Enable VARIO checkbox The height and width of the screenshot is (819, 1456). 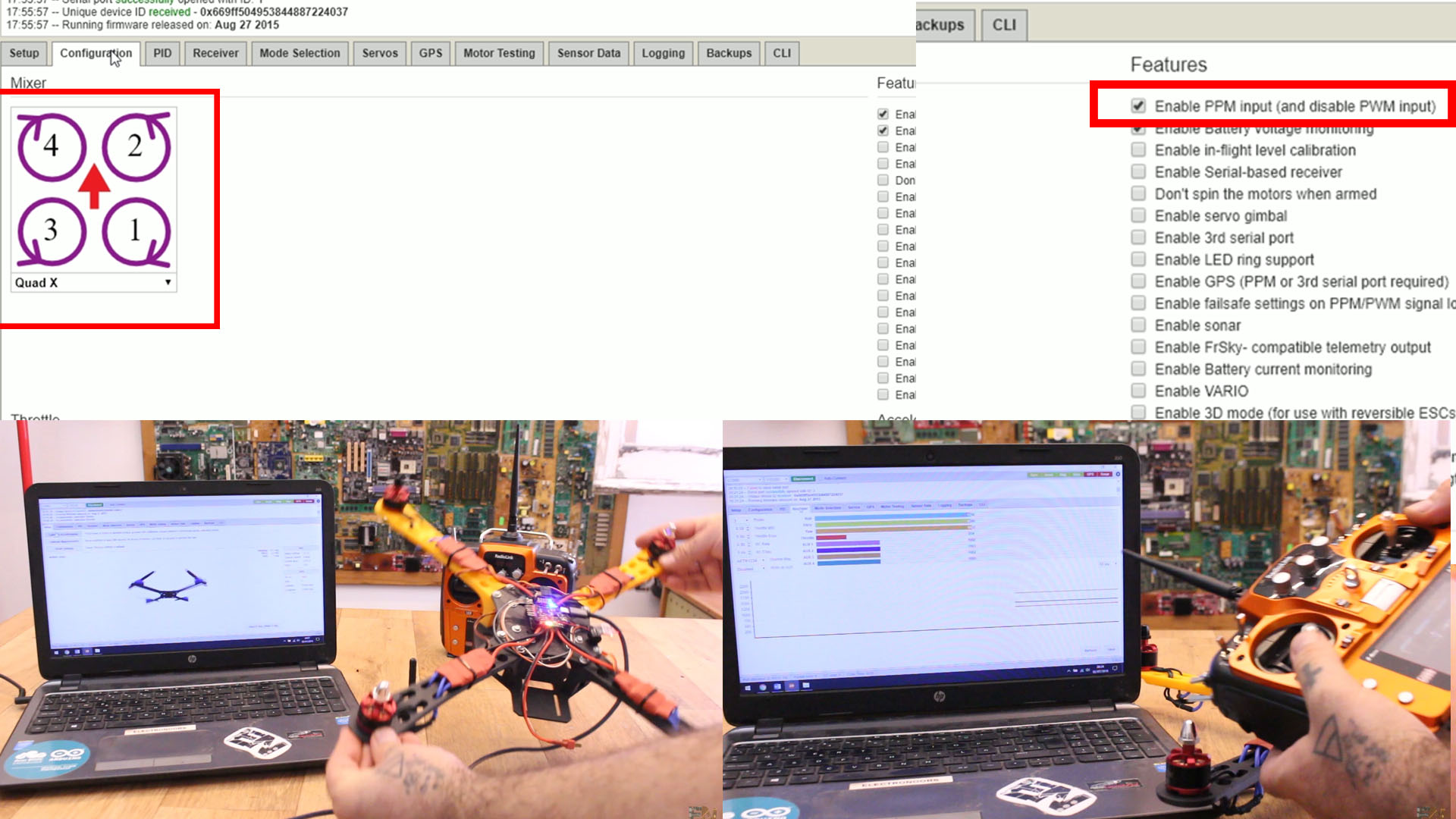1138,391
